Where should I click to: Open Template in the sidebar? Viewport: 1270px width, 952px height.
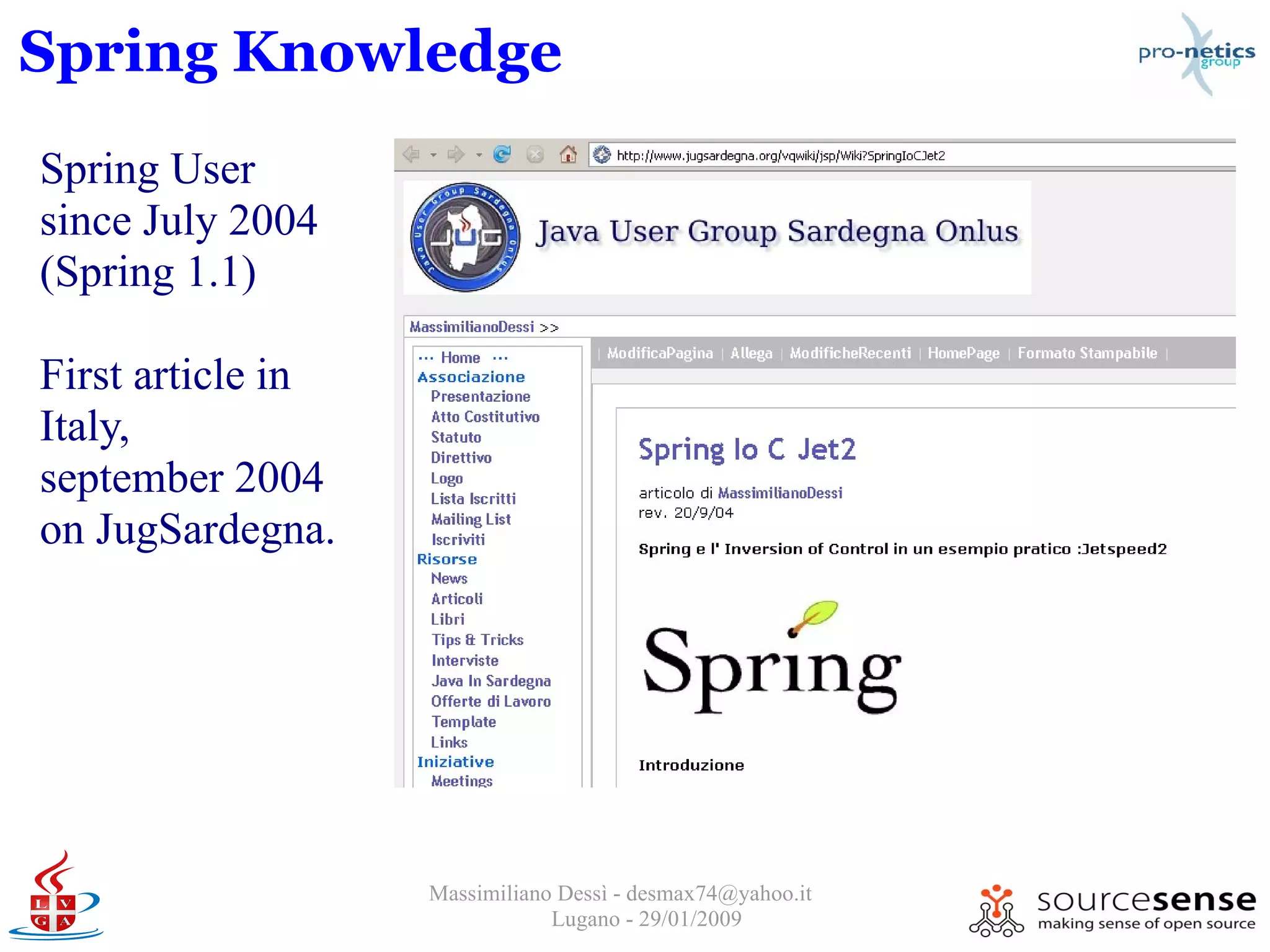click(463, 723)
